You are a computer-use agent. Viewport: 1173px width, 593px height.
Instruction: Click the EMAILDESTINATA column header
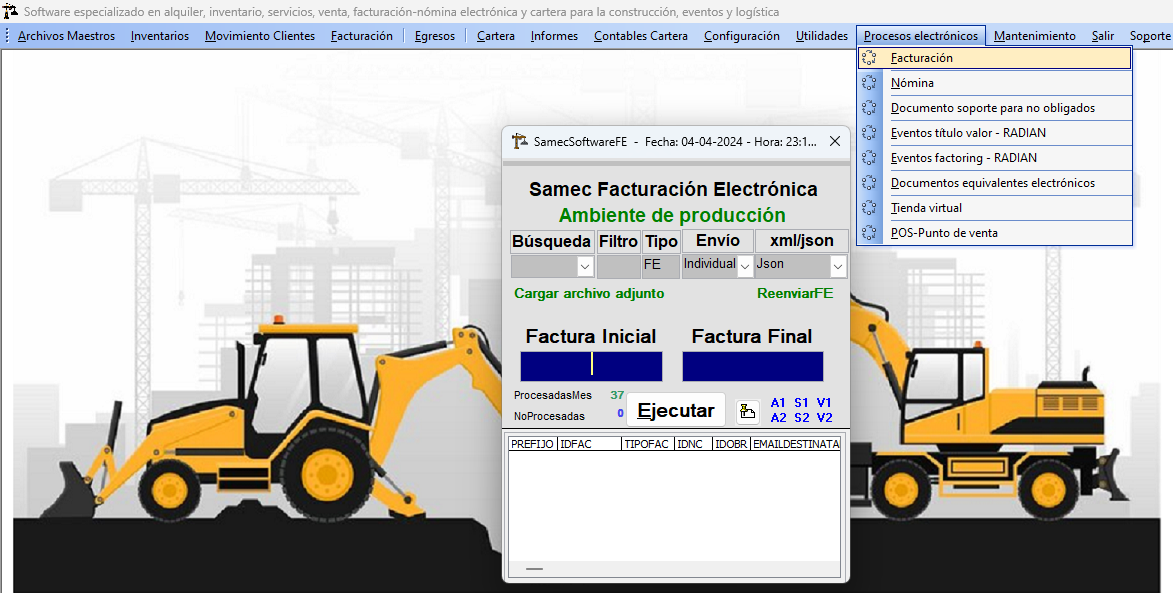point(796,444)
